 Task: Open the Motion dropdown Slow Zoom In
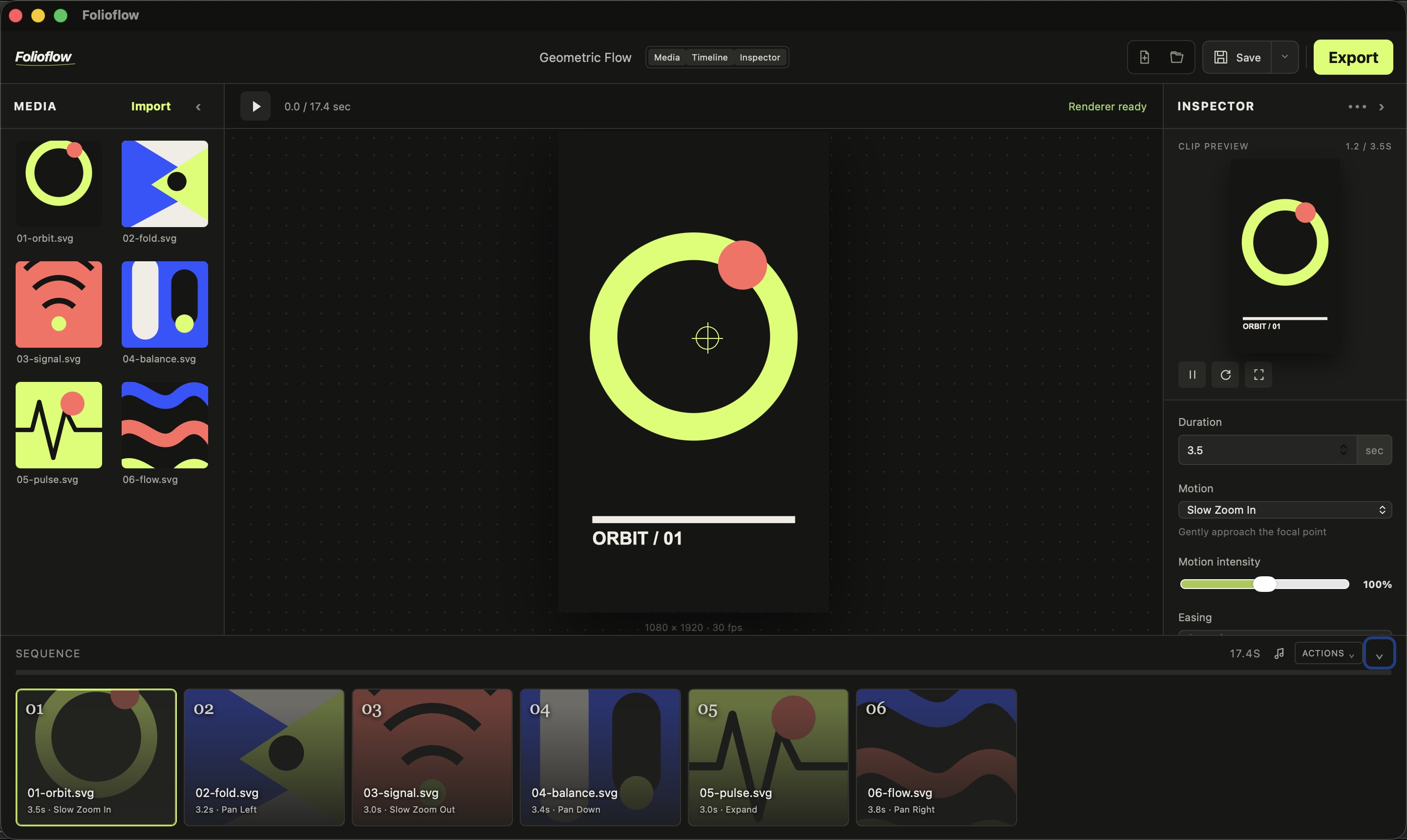point(1285,510)
